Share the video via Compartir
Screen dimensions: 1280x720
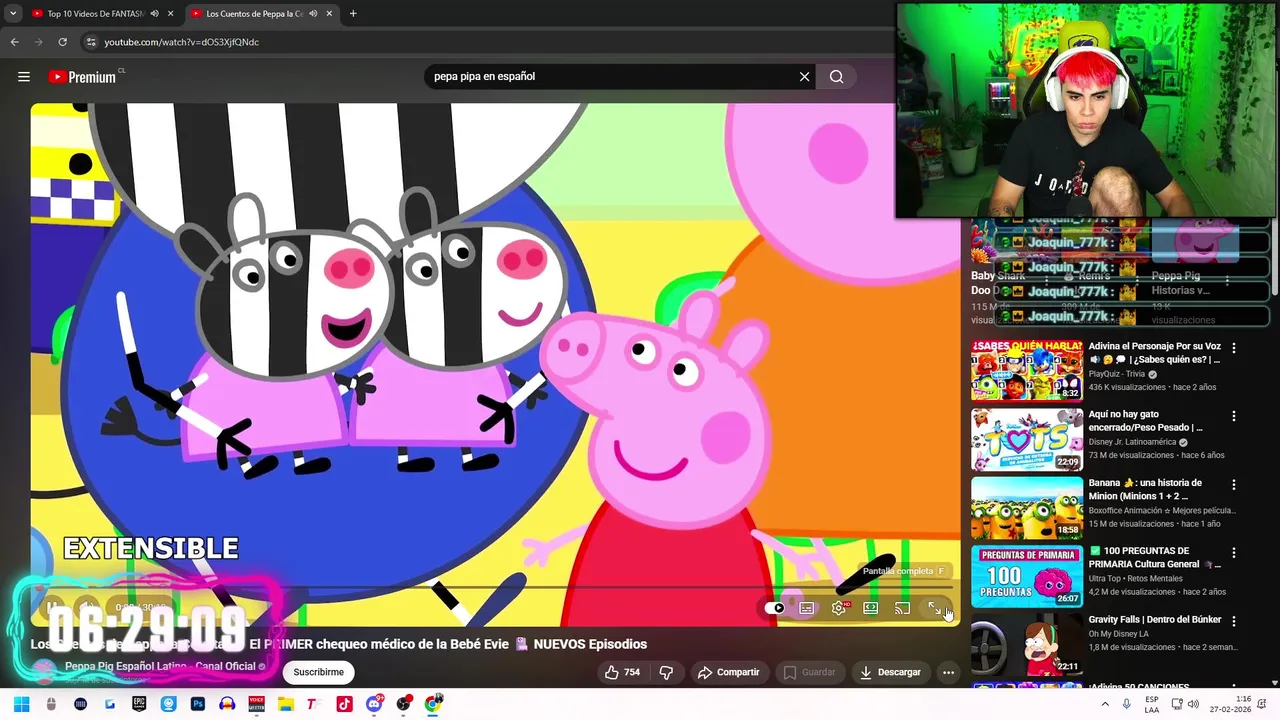click(x=729, y=672)
